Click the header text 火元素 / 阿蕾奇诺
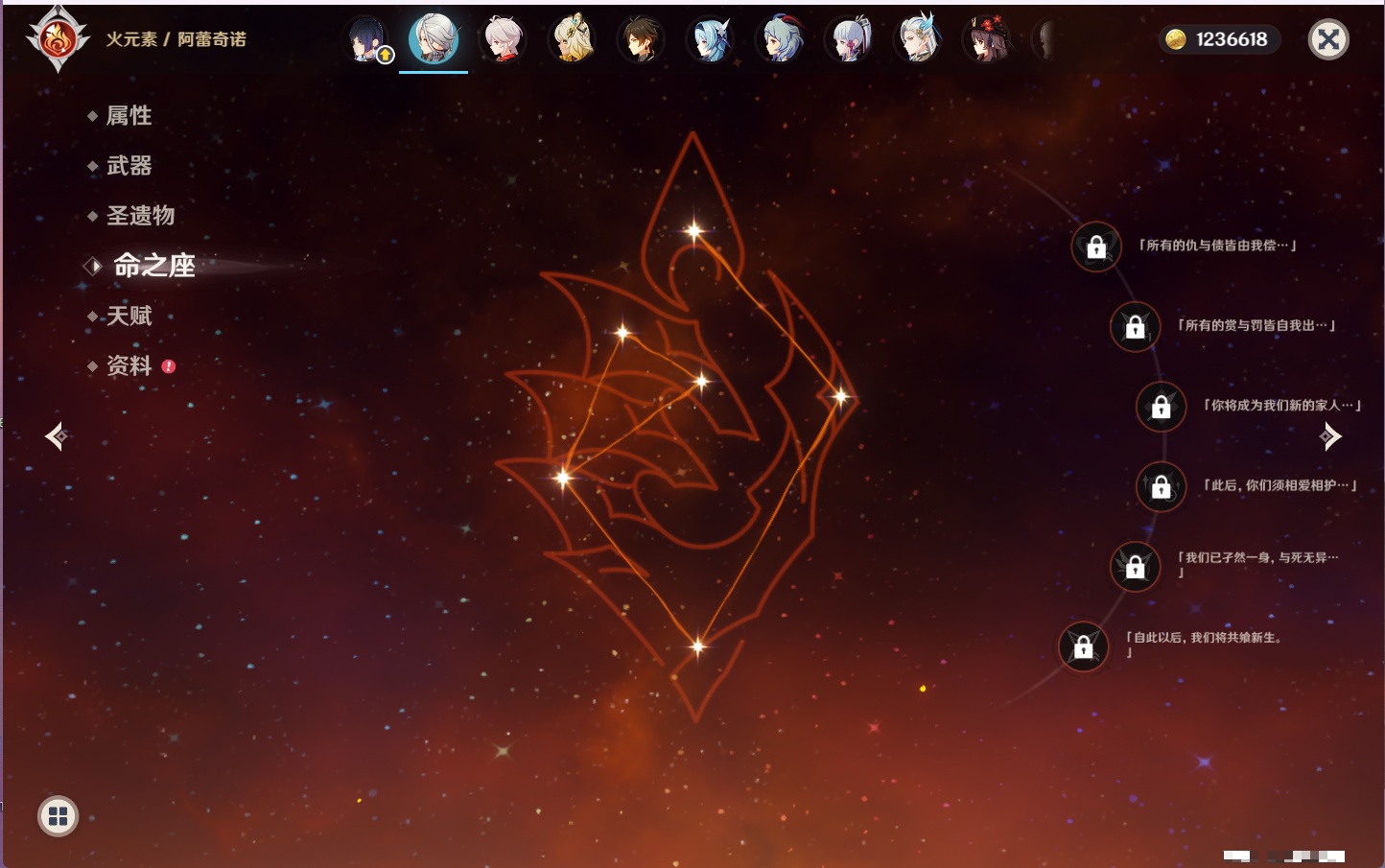Image resolution: width=1385 pixels, height=868 pixels. pyautogui.click(x=176, y=39)
